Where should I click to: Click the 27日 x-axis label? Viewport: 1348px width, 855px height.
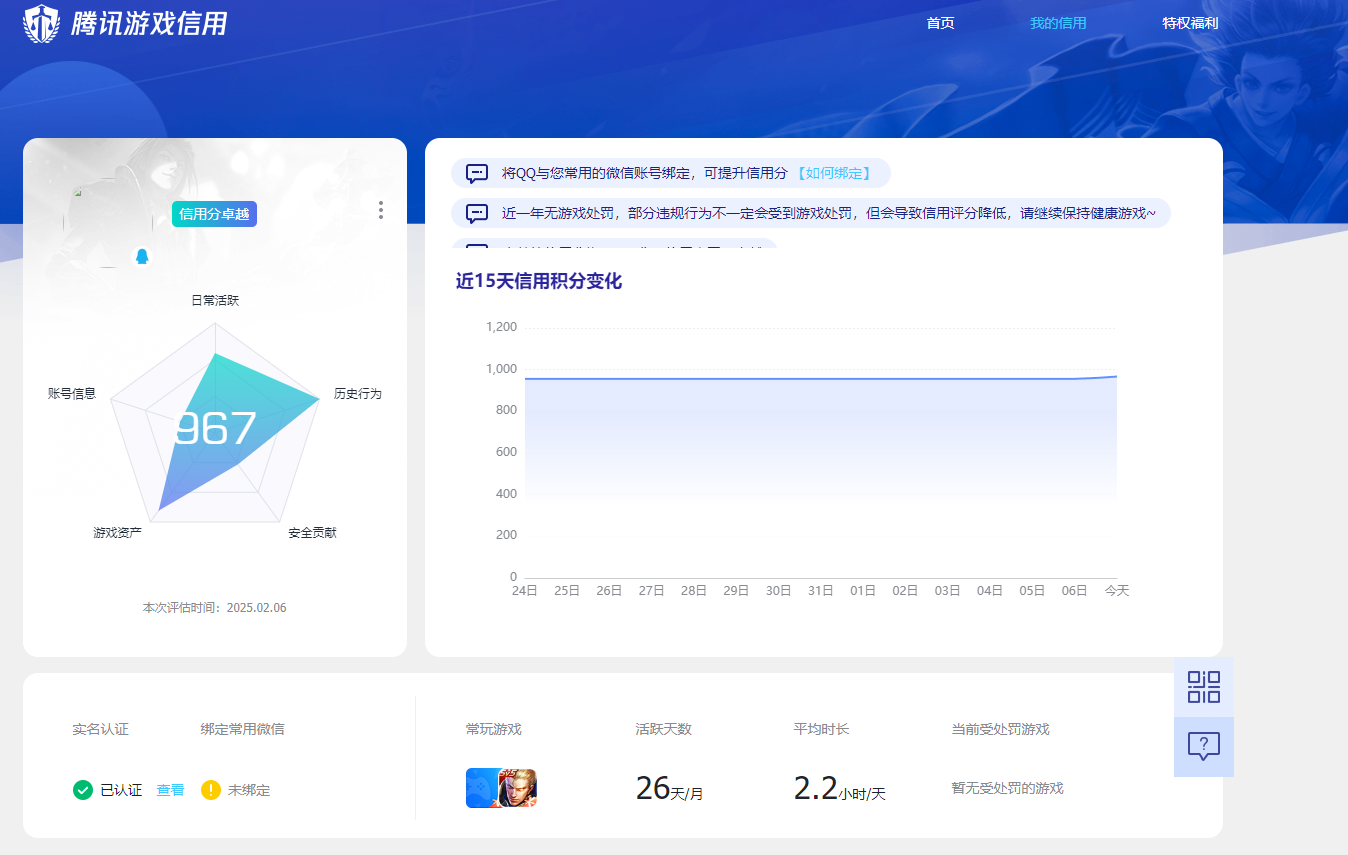coord(652,591)
